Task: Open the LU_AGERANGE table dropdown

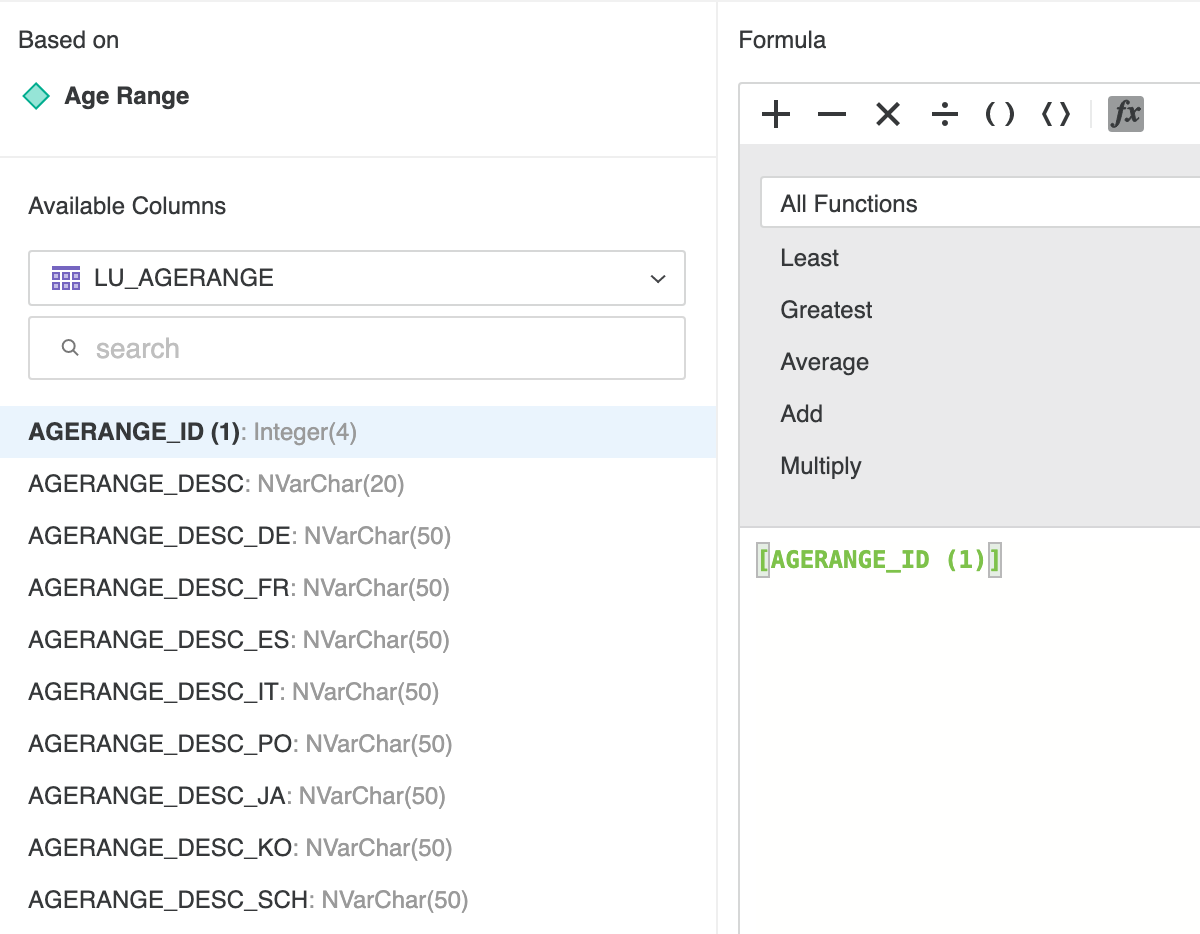Action: point(357,278)
